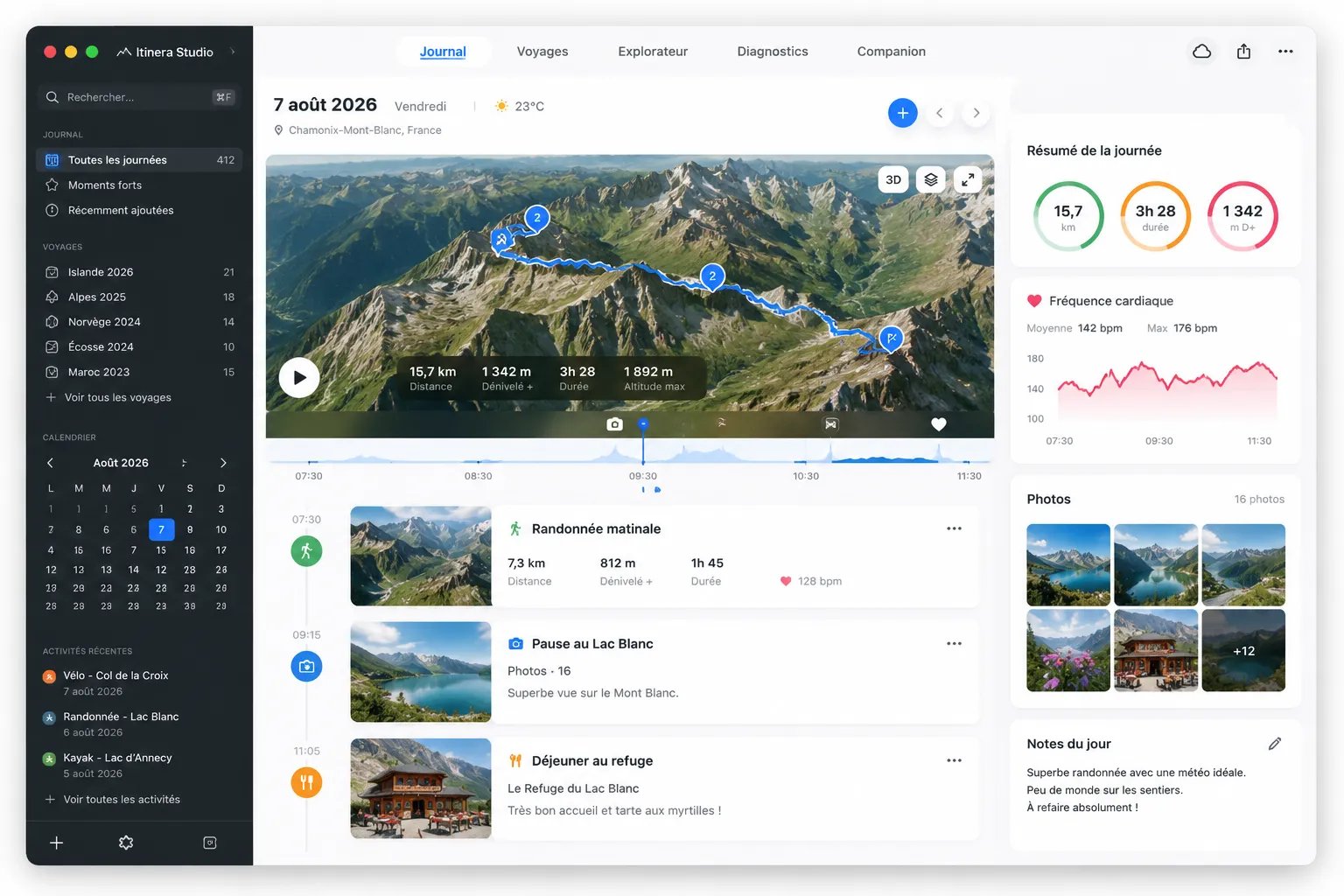
Task: Go to previous month in calendar
Action: pyautogui.click(x=50, y=463)
